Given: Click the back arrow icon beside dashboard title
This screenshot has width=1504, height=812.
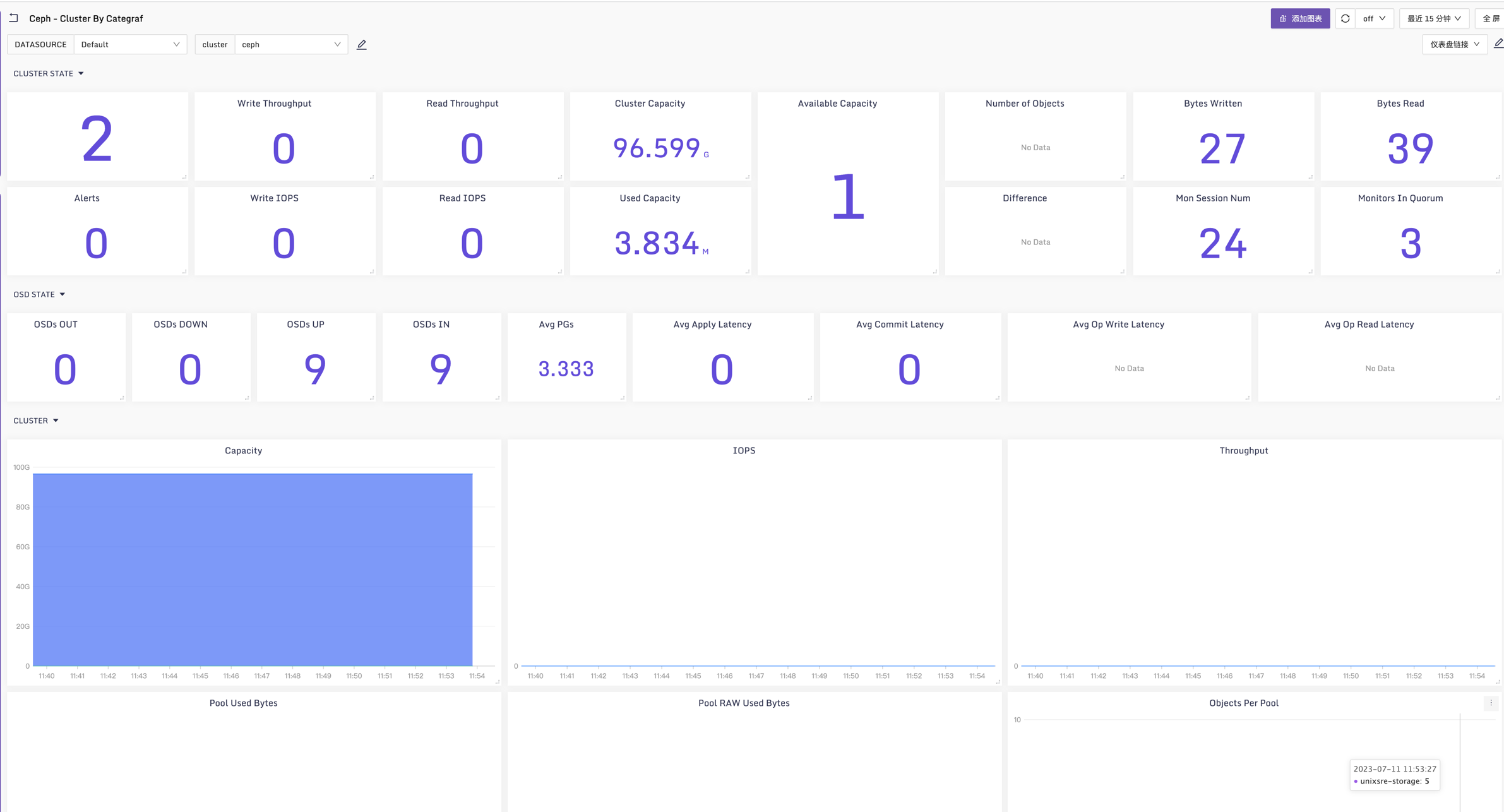Looking at the screenshot, I should point(14,18).
